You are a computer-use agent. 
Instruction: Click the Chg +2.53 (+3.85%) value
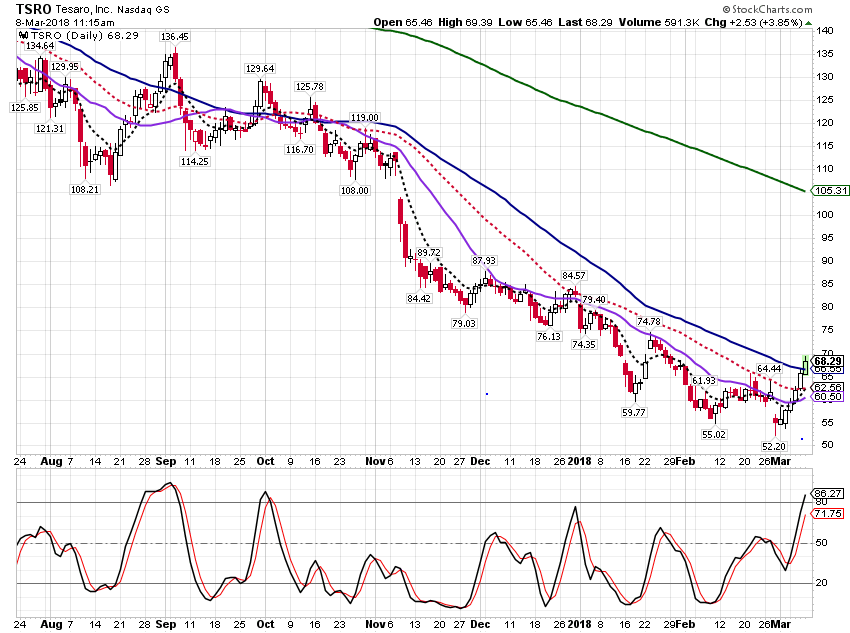[x=754, y=22]
